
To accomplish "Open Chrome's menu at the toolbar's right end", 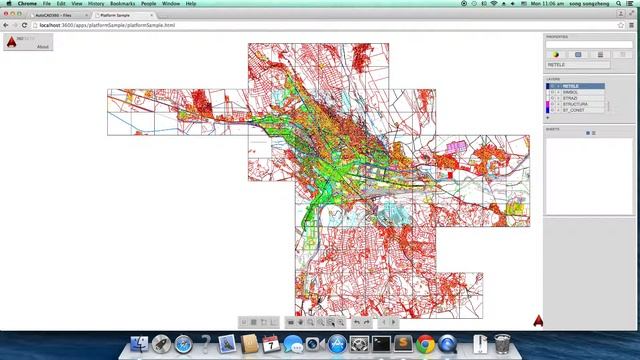I will coord(631,25).
